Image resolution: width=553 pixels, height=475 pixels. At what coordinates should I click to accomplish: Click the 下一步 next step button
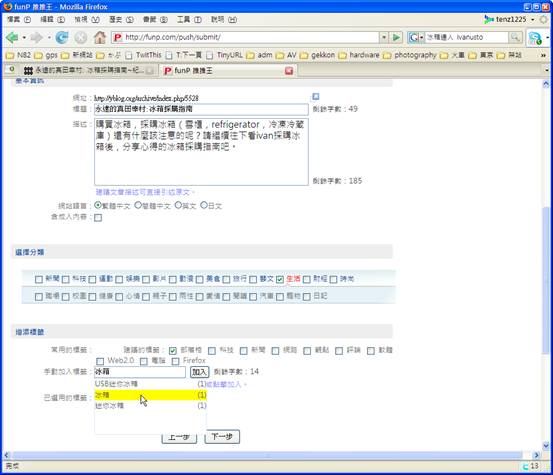222,437
